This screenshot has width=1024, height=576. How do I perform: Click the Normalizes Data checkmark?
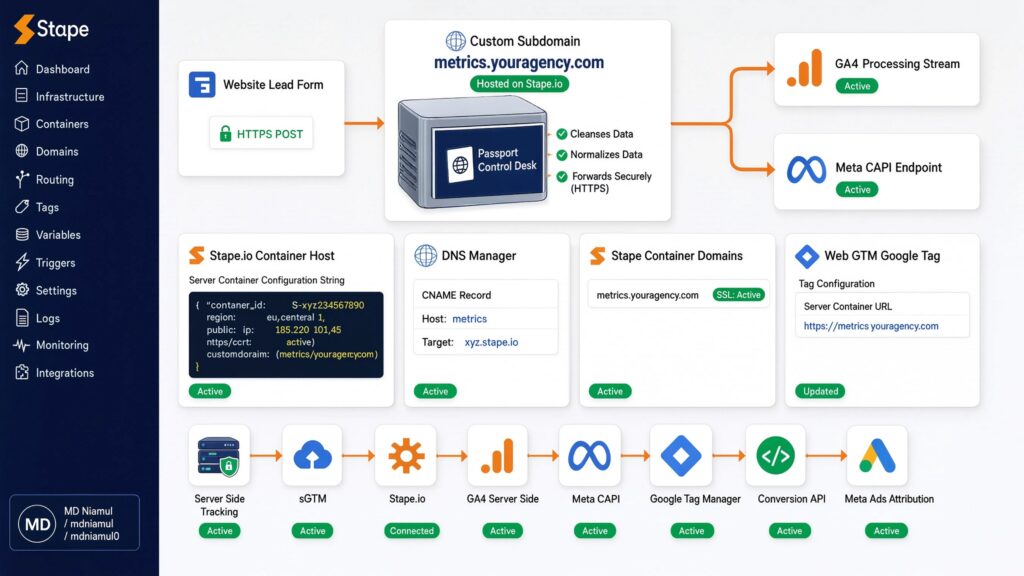[x=562, y=155]
